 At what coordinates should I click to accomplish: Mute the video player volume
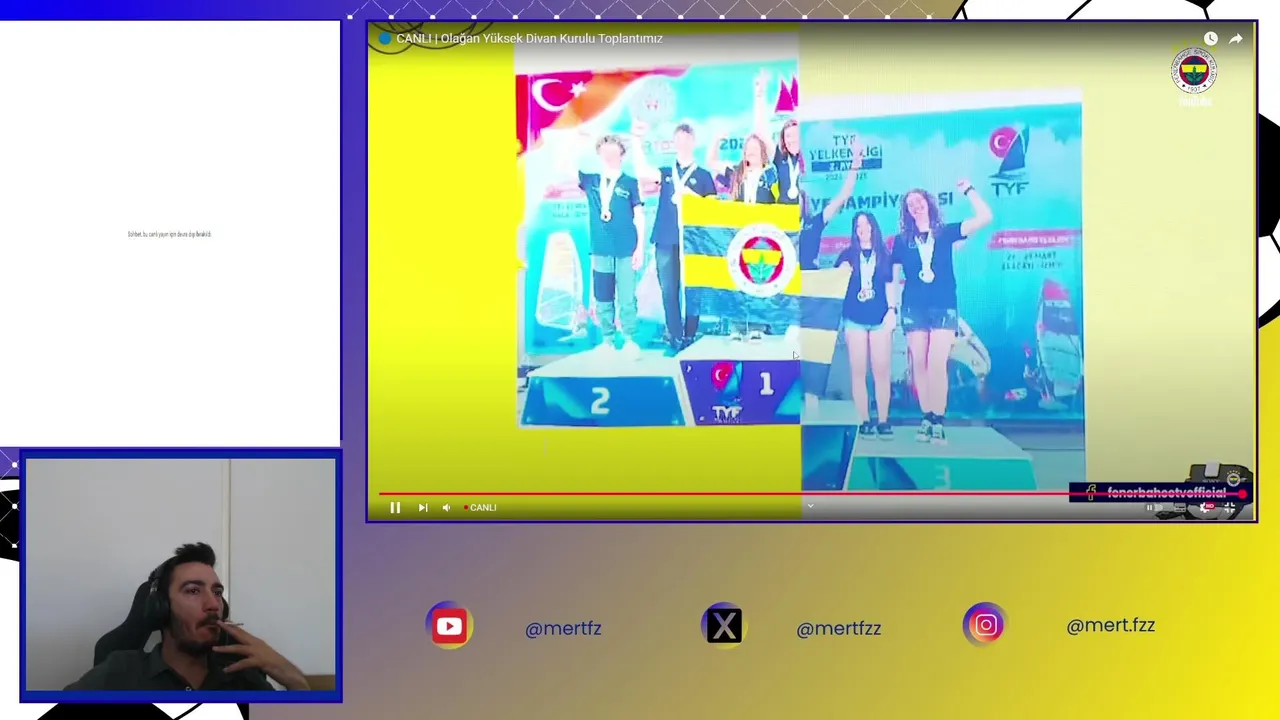pos(446,508)
